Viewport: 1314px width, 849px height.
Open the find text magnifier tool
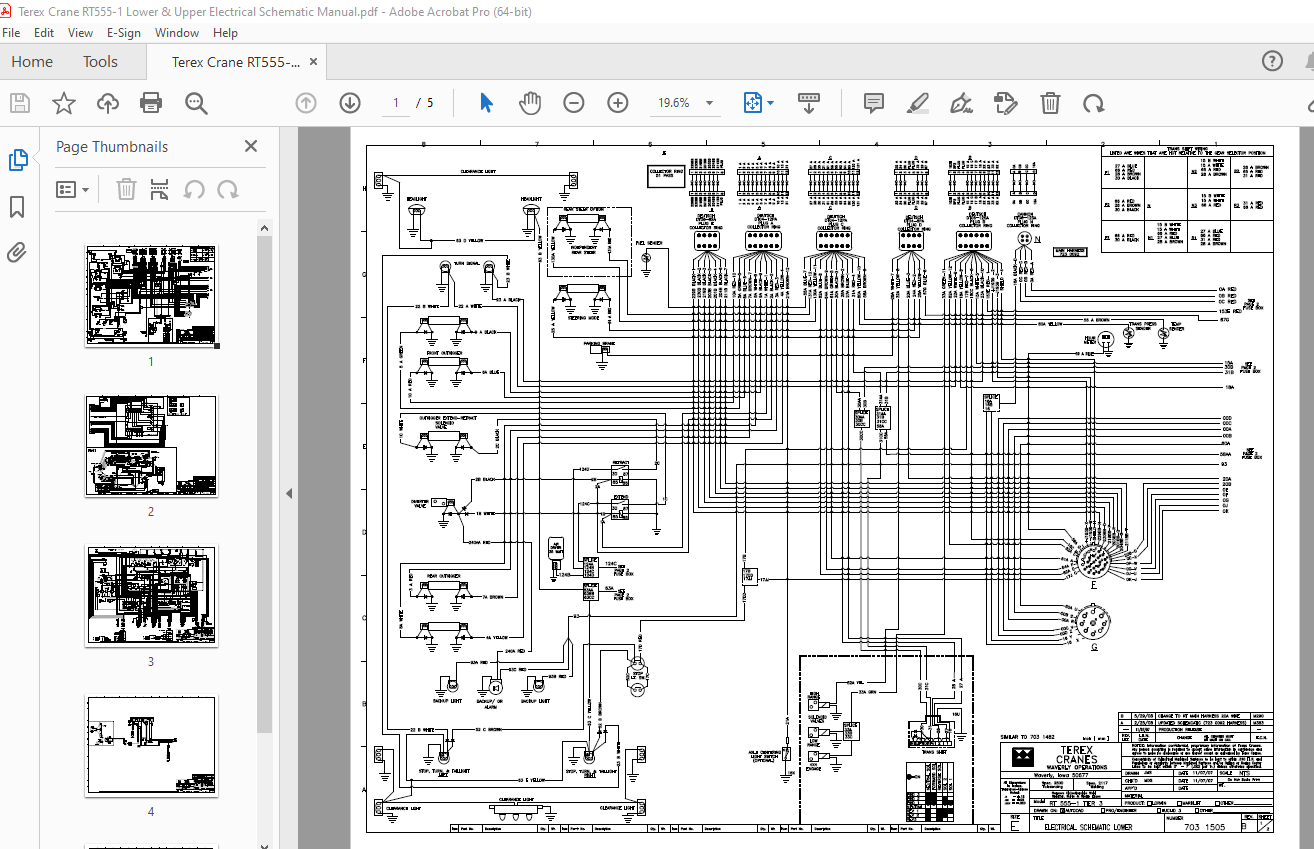pos(196,103)
